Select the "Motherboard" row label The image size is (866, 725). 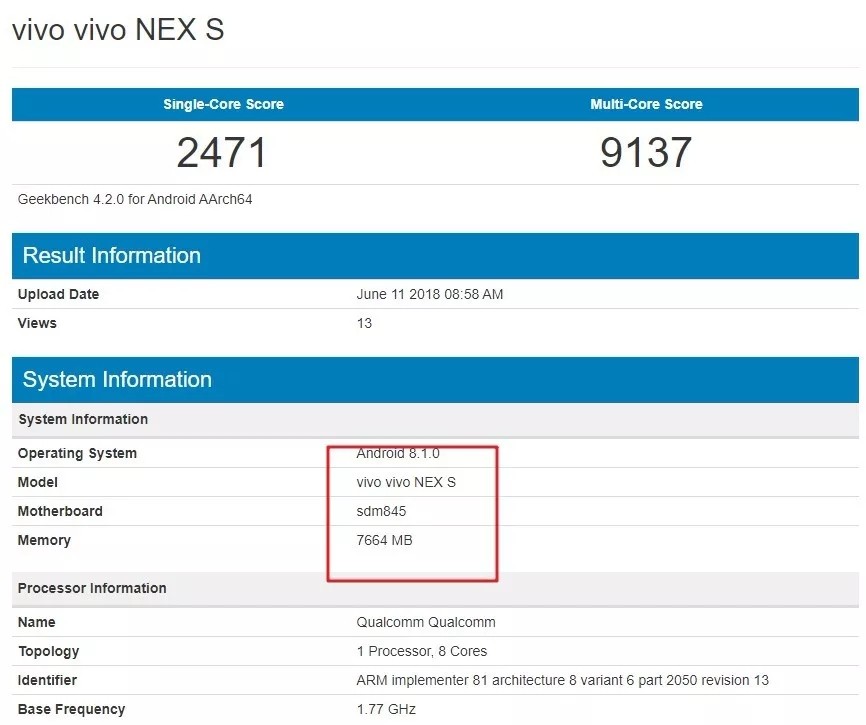(x=60, y=511)
